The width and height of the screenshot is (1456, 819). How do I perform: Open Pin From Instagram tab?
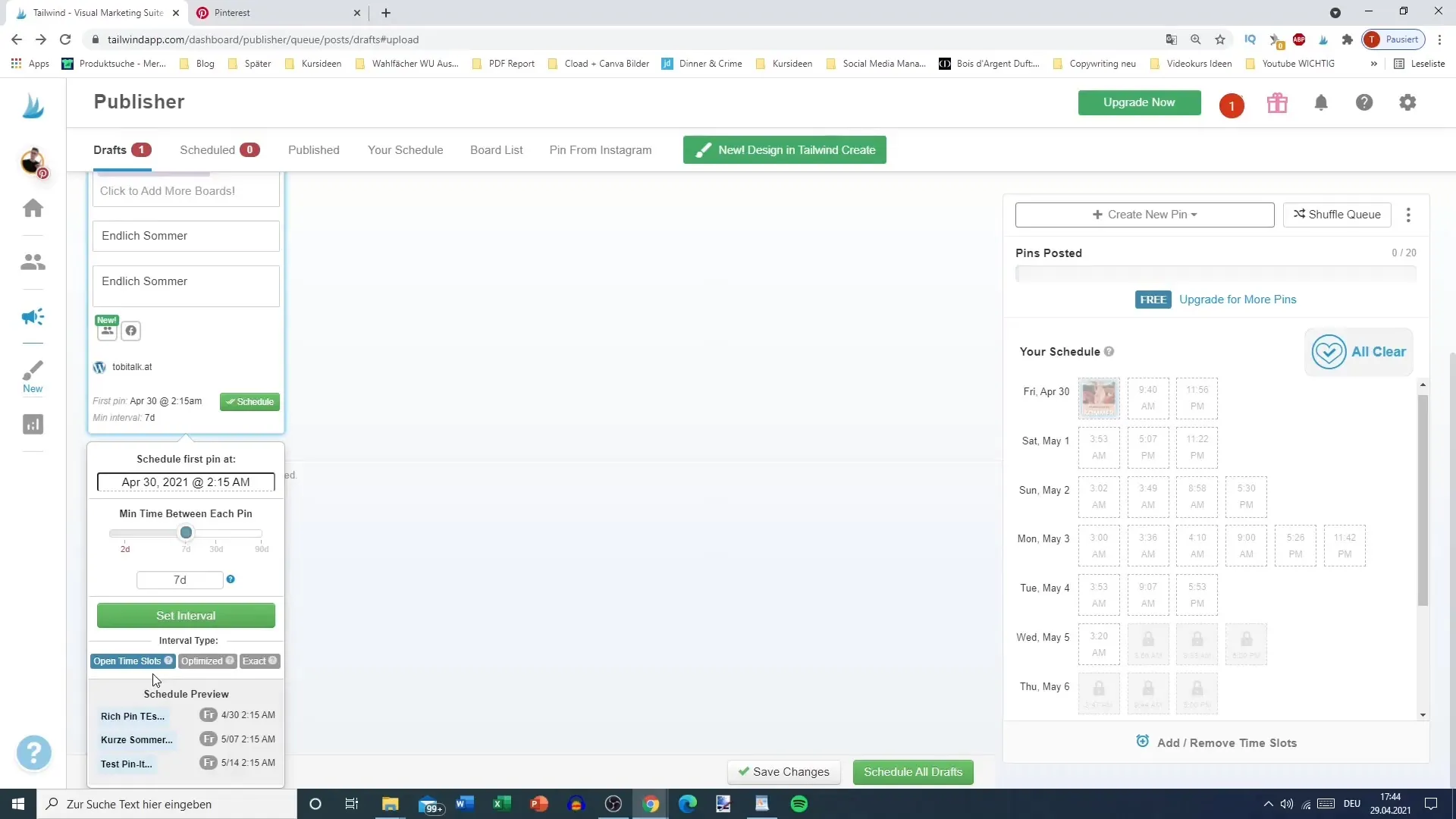pyautogui.click(x=600, y=149)
